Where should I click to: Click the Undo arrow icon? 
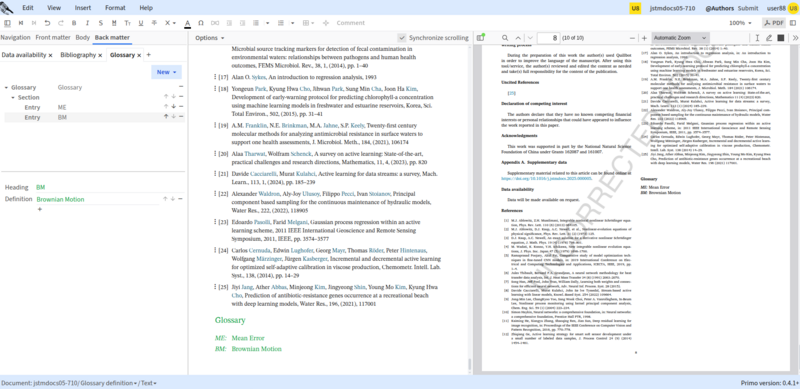47,23
